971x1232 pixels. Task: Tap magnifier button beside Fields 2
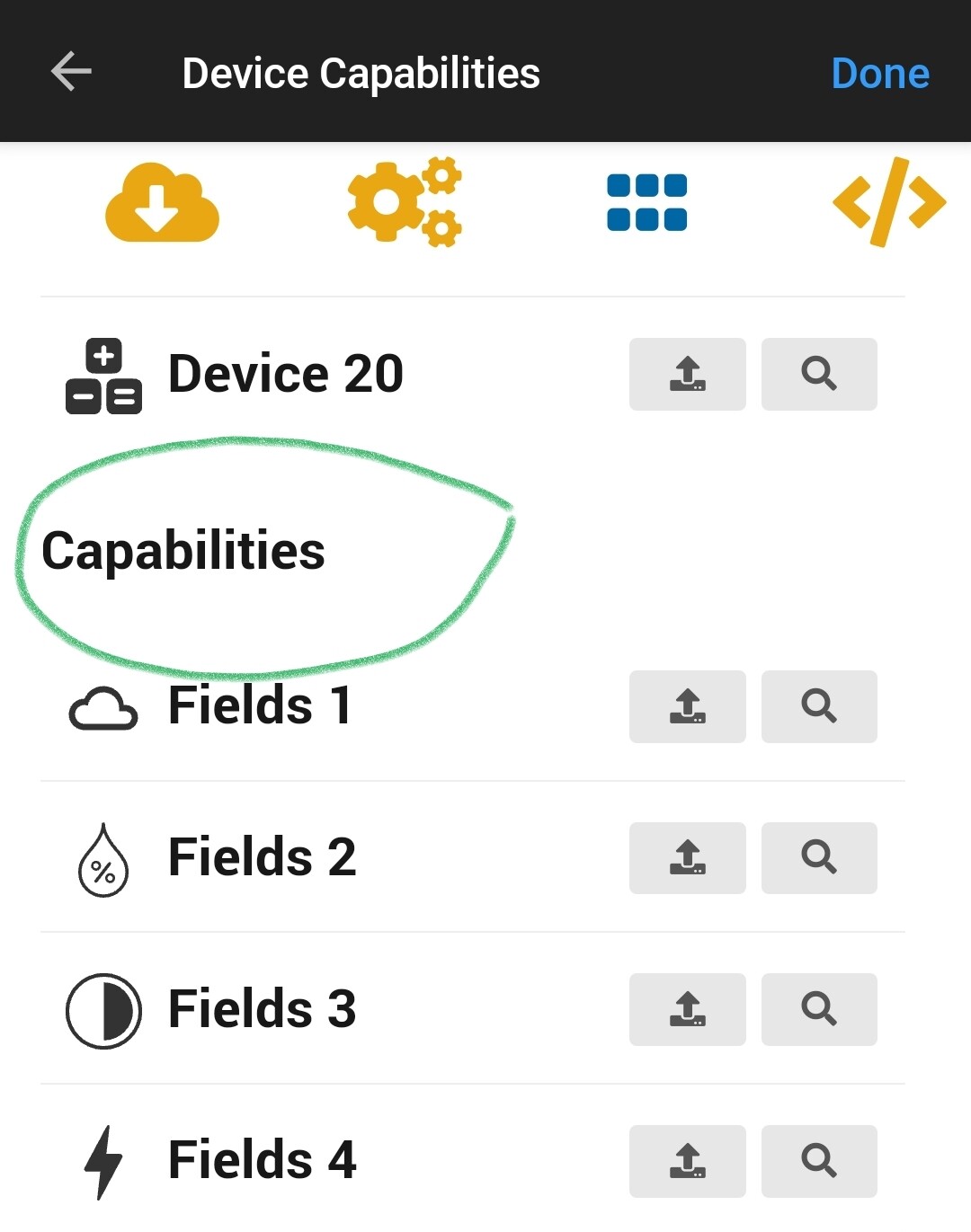tap(818, 857)
